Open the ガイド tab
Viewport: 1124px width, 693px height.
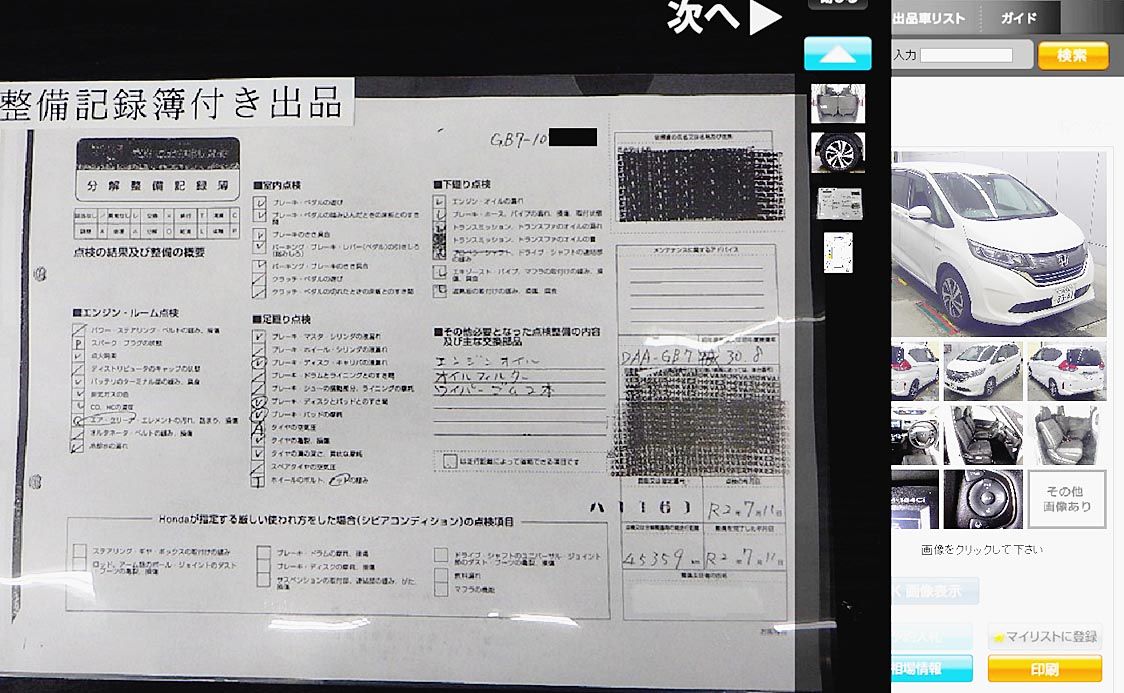[1018, 18]
